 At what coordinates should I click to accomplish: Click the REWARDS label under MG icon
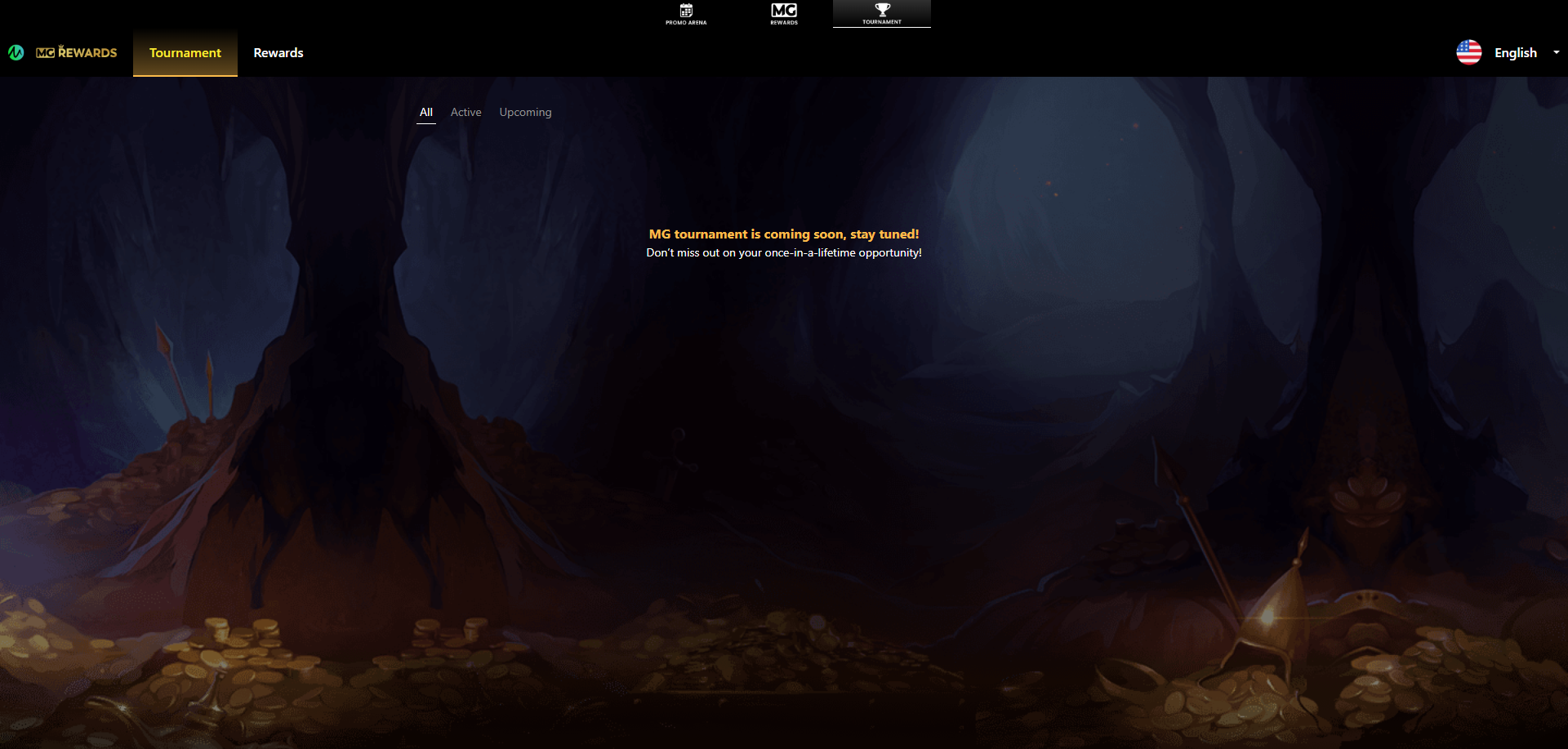783,23
